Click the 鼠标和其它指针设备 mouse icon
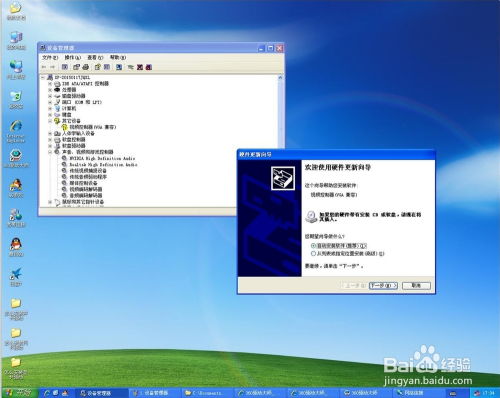Image resolution: width=500 pixels, height=398 pixels. (x=57, y=202)
